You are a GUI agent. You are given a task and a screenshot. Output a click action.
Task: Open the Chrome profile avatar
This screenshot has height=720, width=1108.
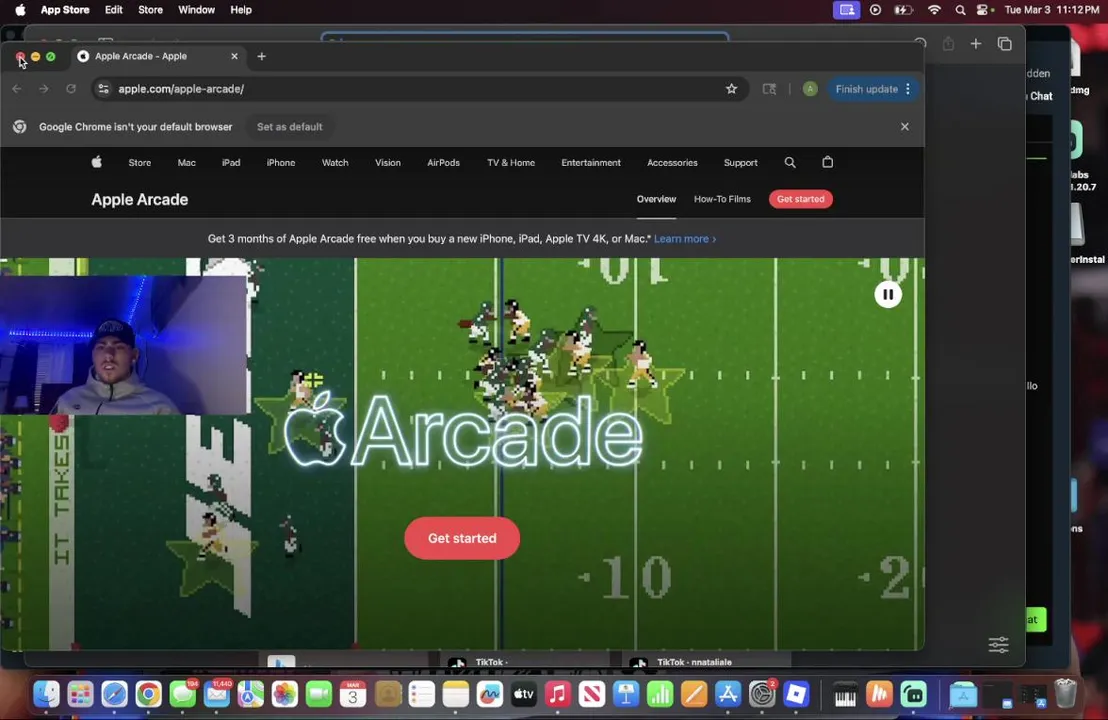(x=810, y=89)
